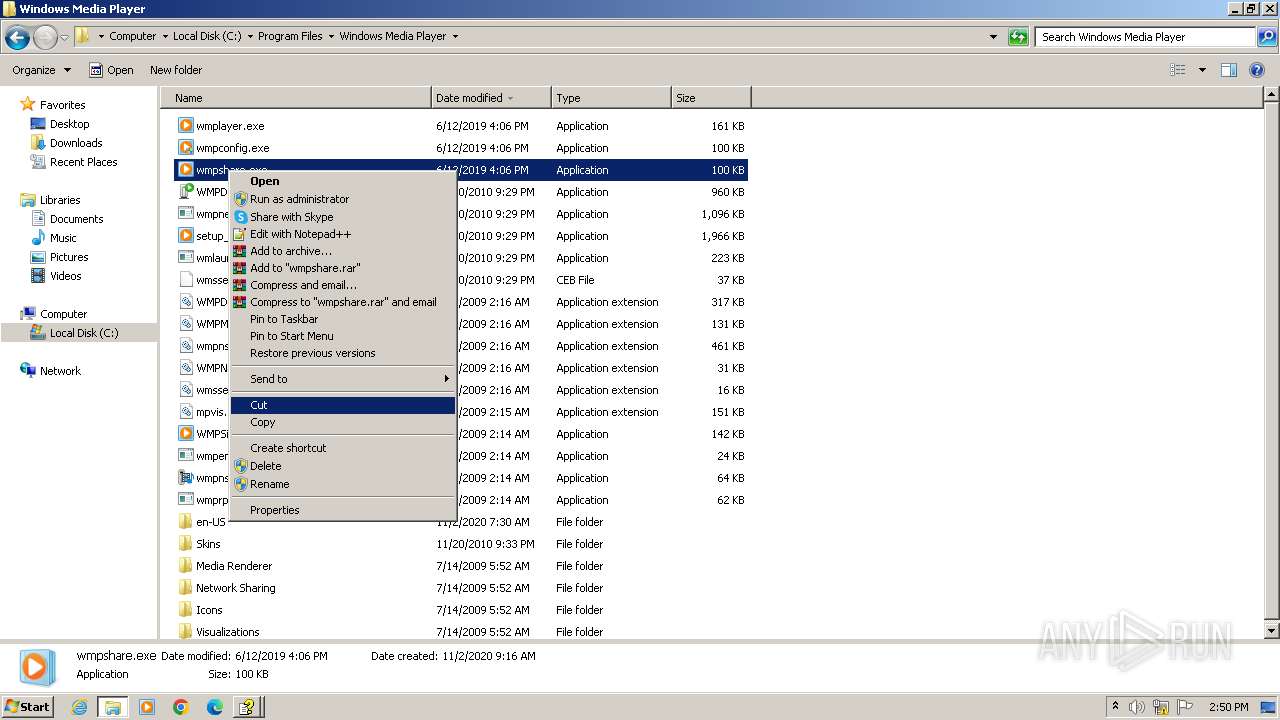Select Pin to Taskbar menu item
Image resolution: width=1280 pixels, height=720 pixels.
[x=343, y=319]
